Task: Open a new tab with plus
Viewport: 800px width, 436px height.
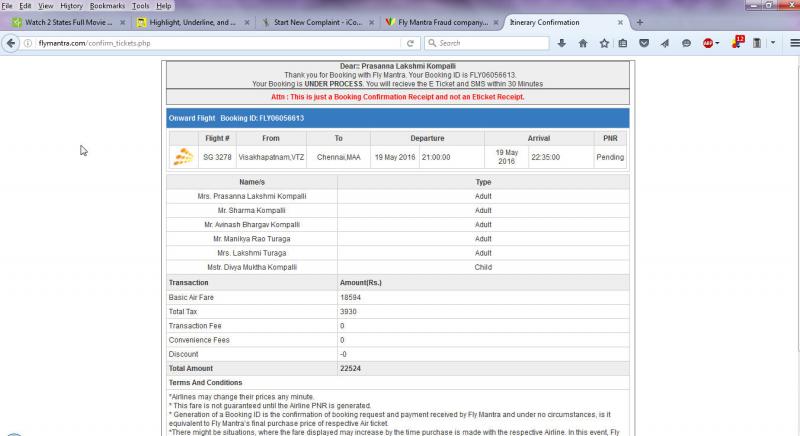Action: coord(639,22)
